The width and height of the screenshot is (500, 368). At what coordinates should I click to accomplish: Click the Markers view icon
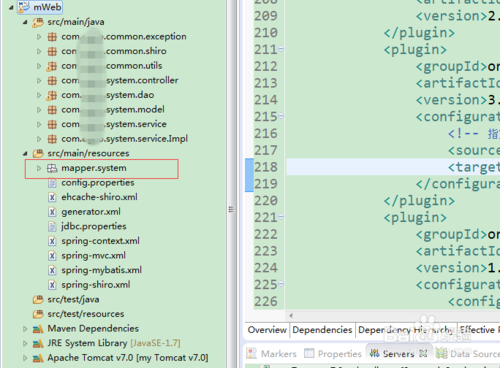[251, 353]
